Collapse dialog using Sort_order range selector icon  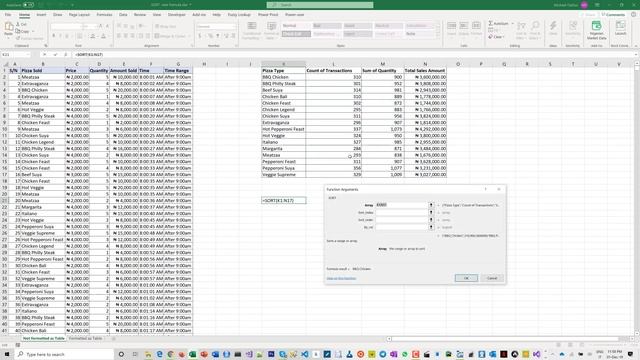point(431,220)
